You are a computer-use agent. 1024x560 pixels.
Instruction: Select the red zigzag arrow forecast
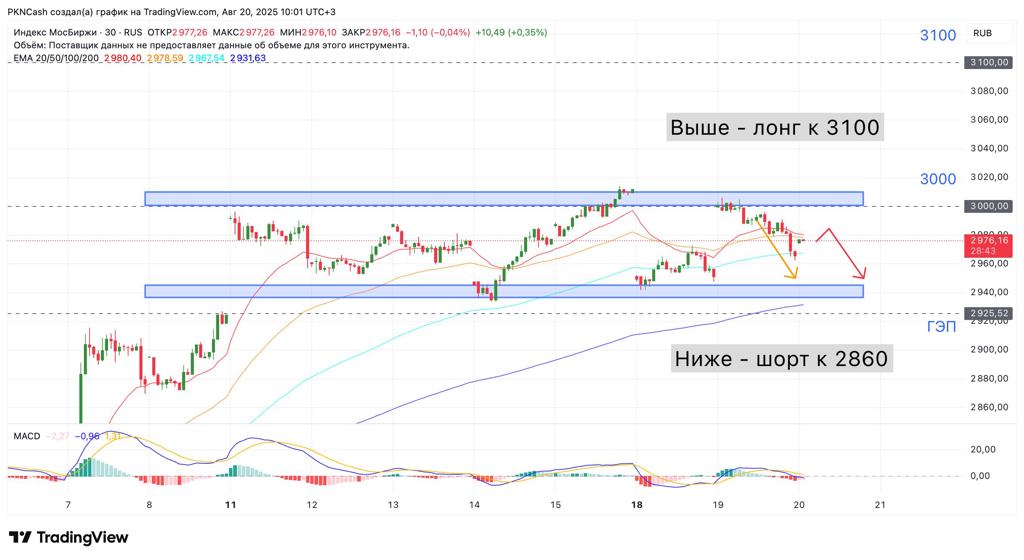pos(840,253)
